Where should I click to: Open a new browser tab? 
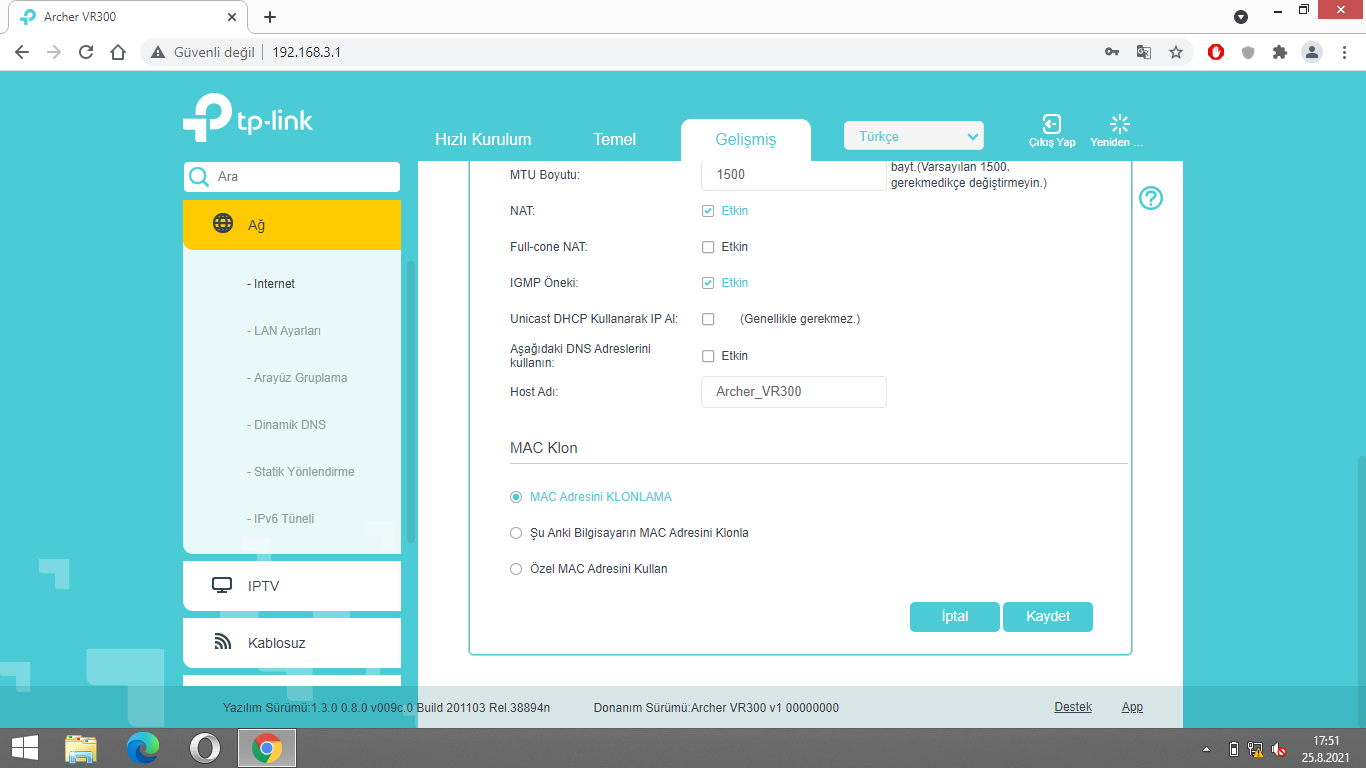click(270, 17)
